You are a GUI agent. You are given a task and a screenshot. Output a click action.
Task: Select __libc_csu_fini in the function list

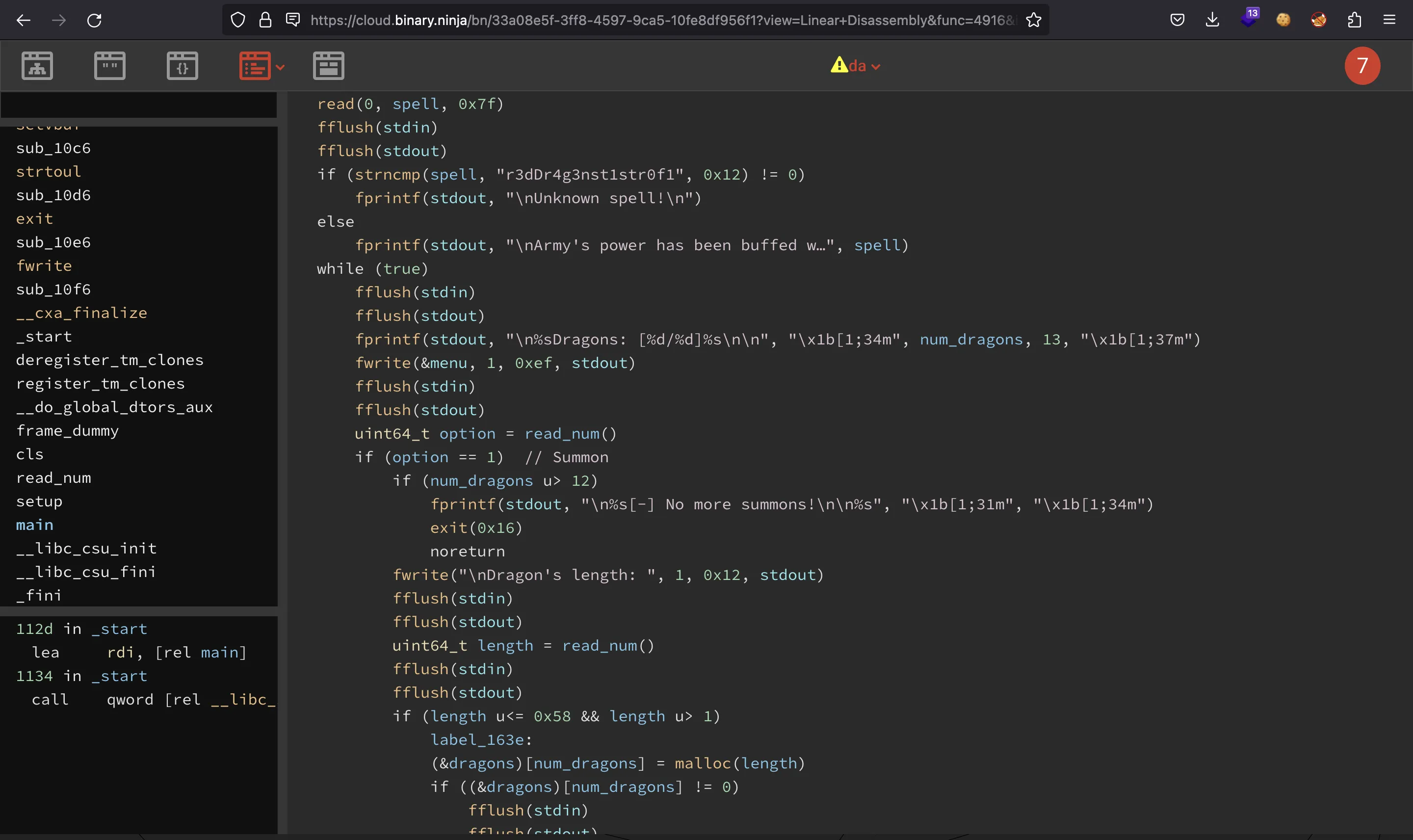[86, 572]
